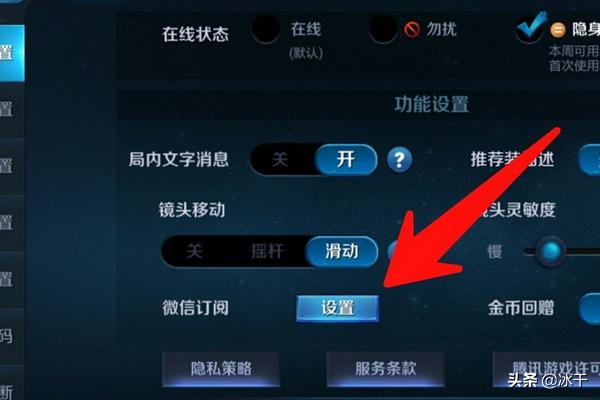Select the highlighted top settings tab in sidebar
Image resolution: width=600 pixels, height=400 pixels.
coord(12,53)
